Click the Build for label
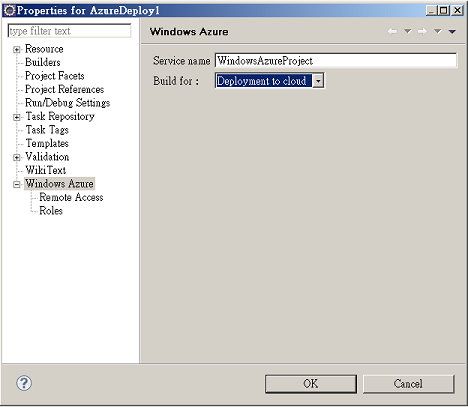This screenshot has width=468, height=407. click(x=176, y=81)
